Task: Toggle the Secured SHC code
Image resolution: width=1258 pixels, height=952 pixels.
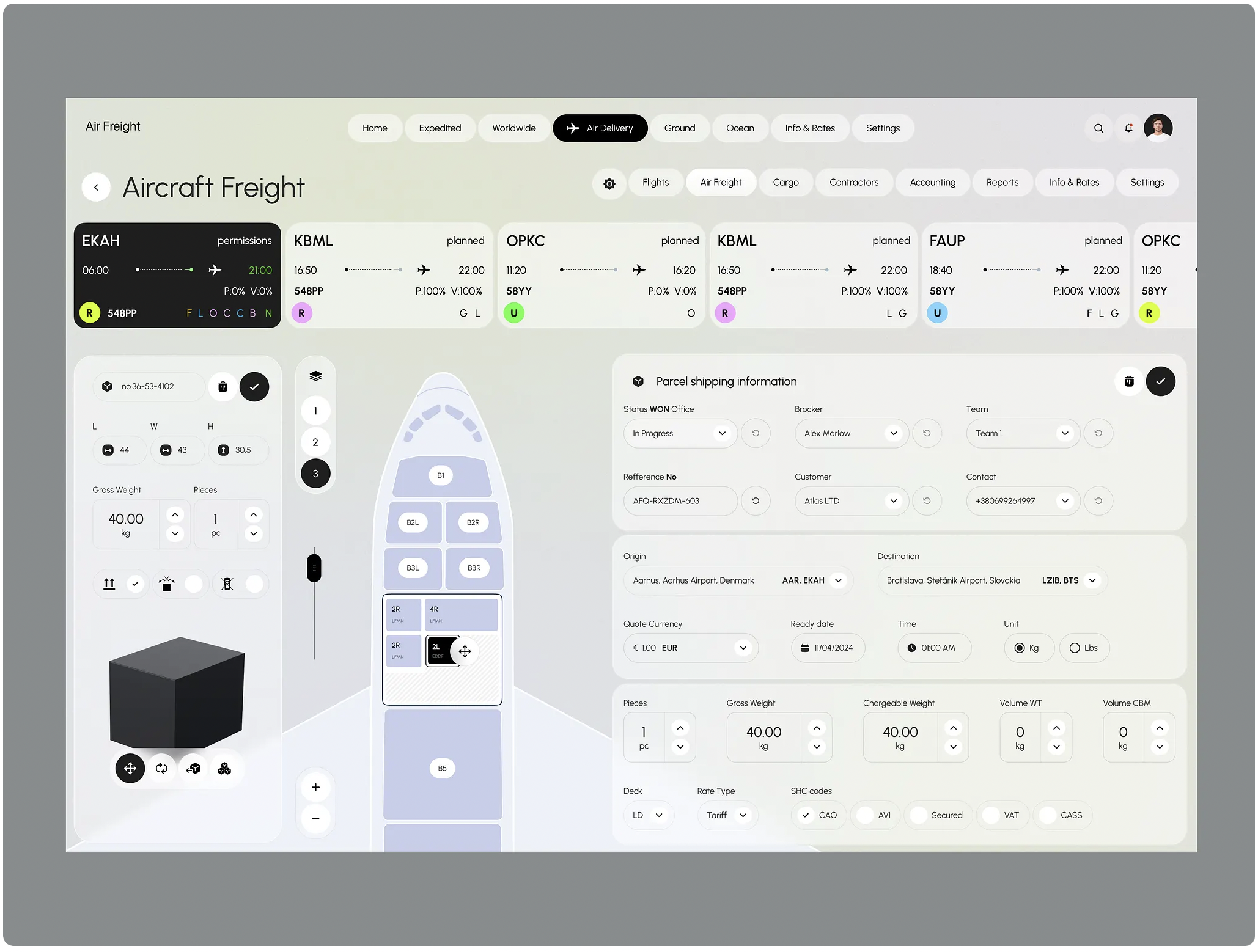Action: coord(919,815)
